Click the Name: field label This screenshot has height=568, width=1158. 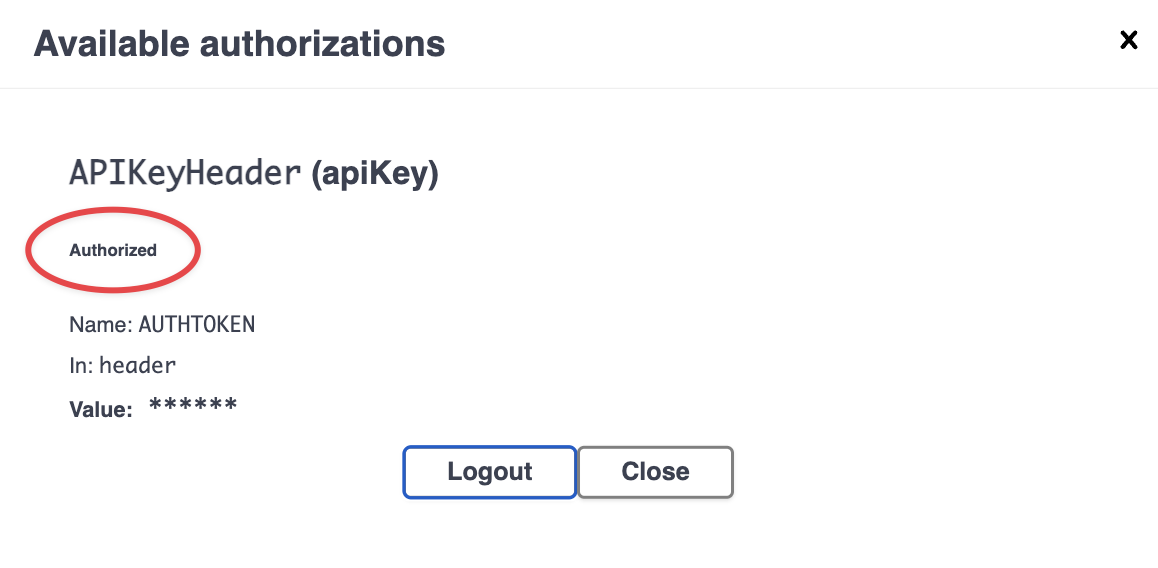coord(101,324)
